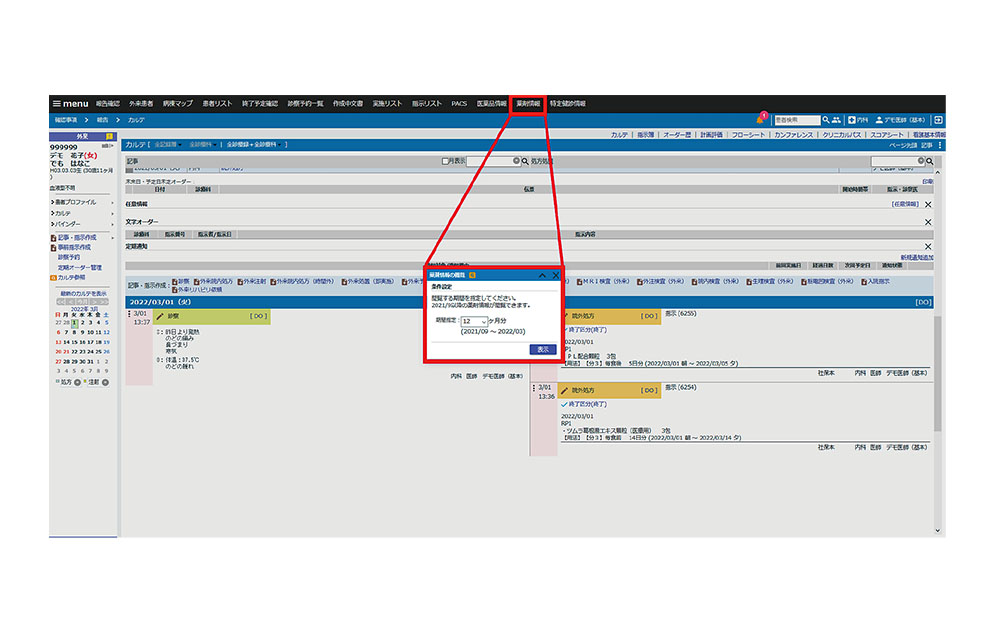
Task: Click the vertical scrollbar on the right
Action: point(938,370)
